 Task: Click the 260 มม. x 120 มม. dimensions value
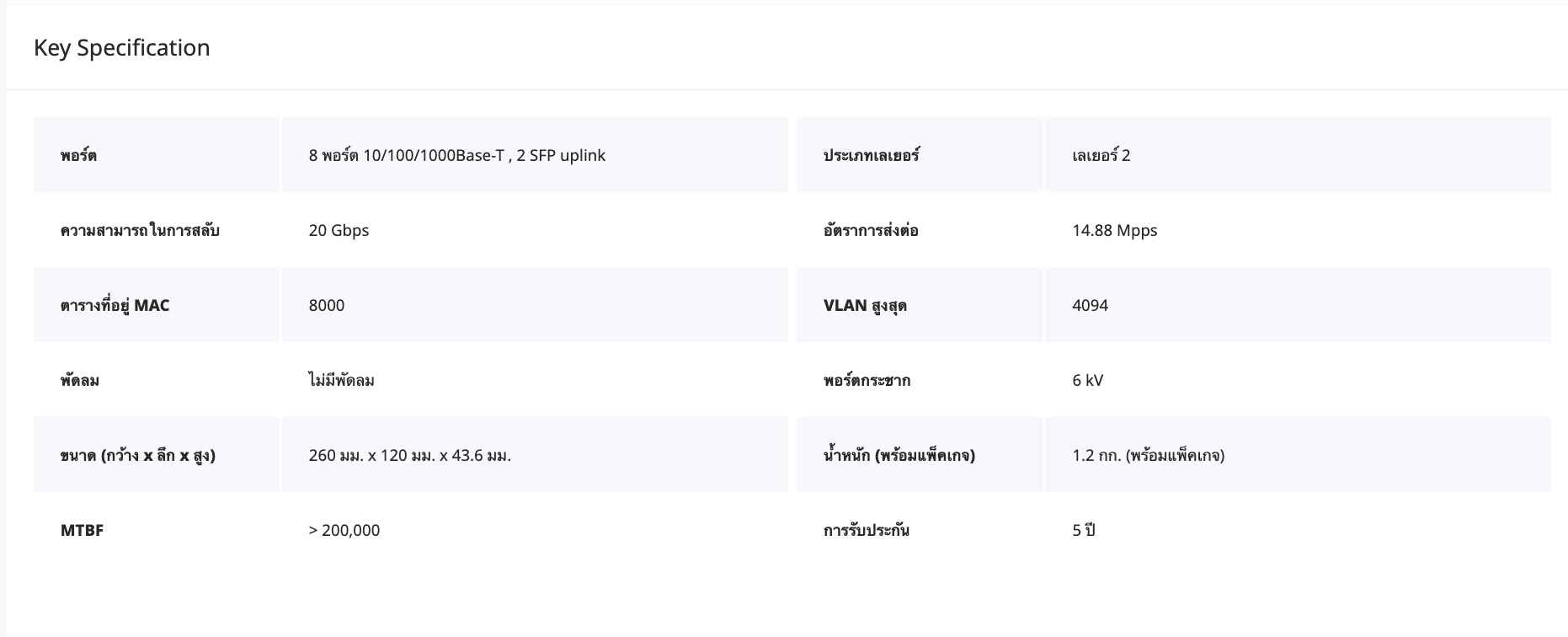(409, 456)
